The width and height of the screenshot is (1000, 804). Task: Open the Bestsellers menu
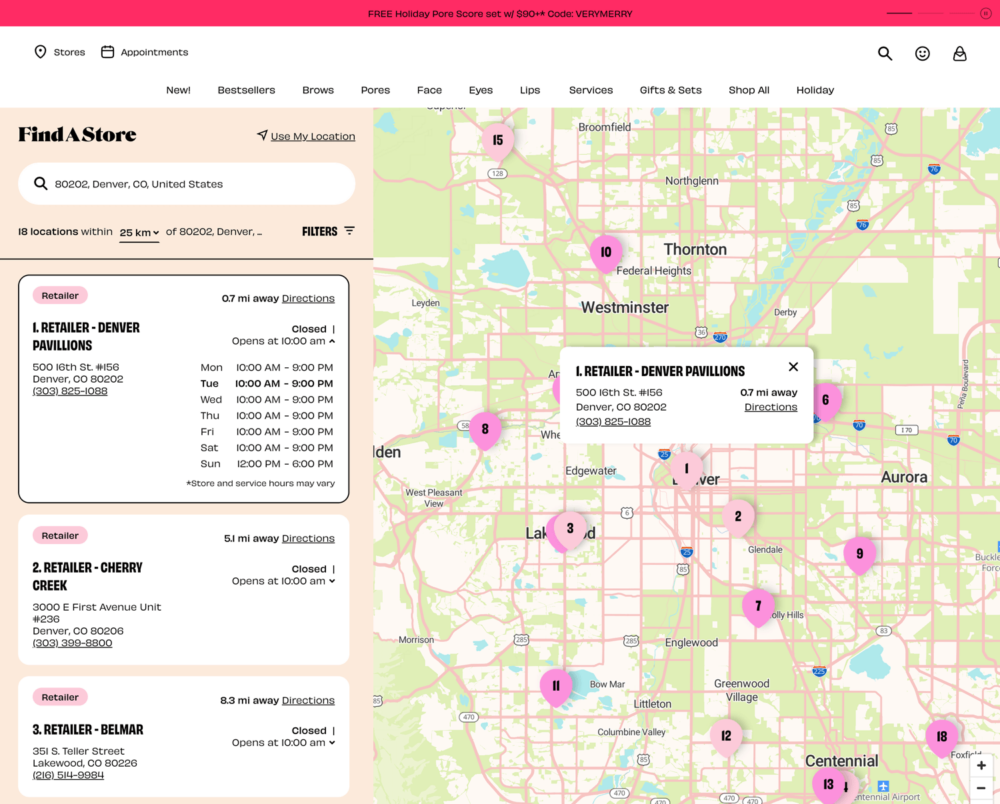tap(246, 90)
